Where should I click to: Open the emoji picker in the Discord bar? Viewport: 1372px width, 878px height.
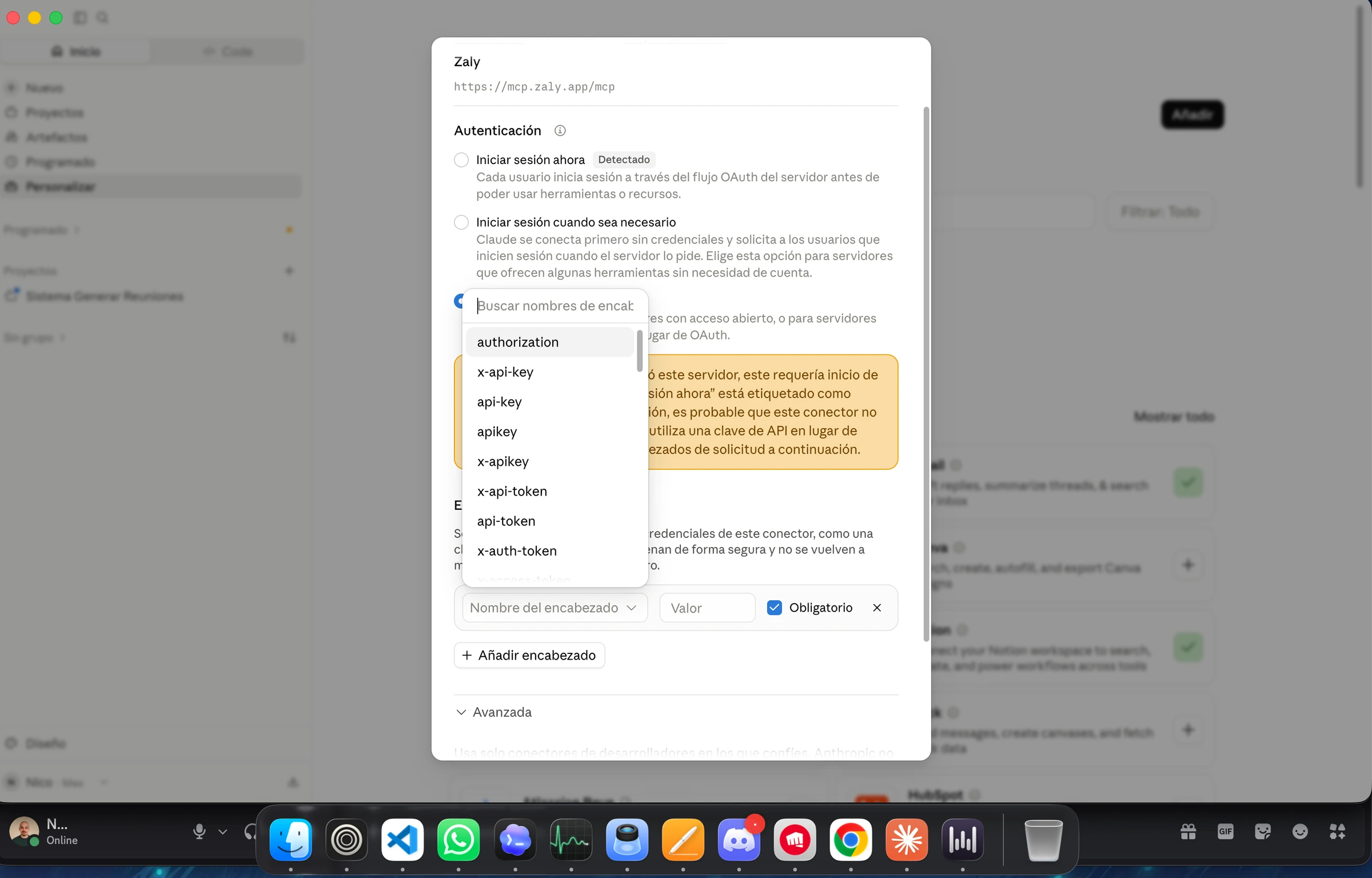(1299, 831)
